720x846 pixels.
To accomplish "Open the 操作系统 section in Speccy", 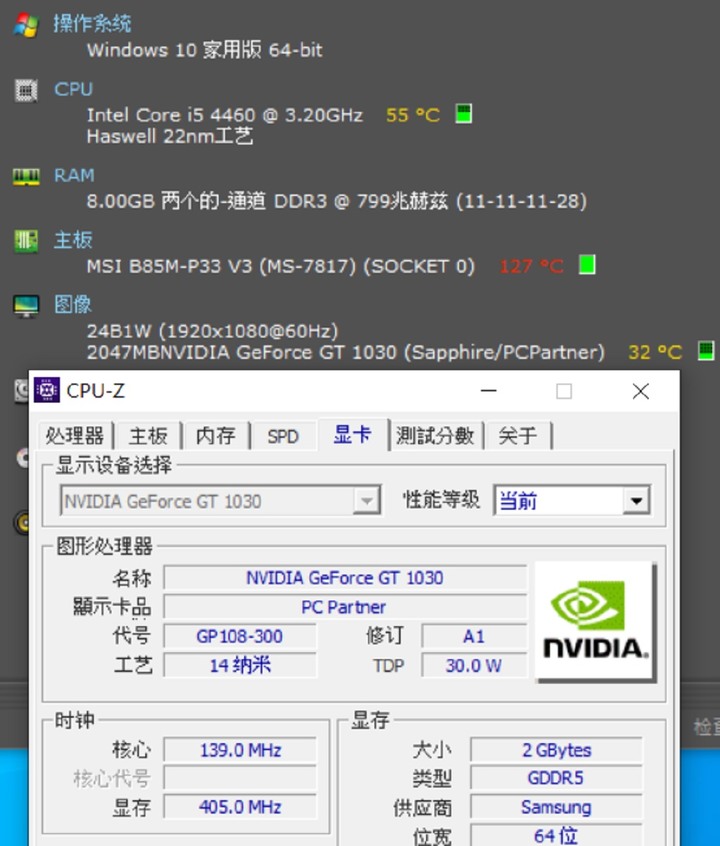I will pyautogui.click(x=92, y=24).
